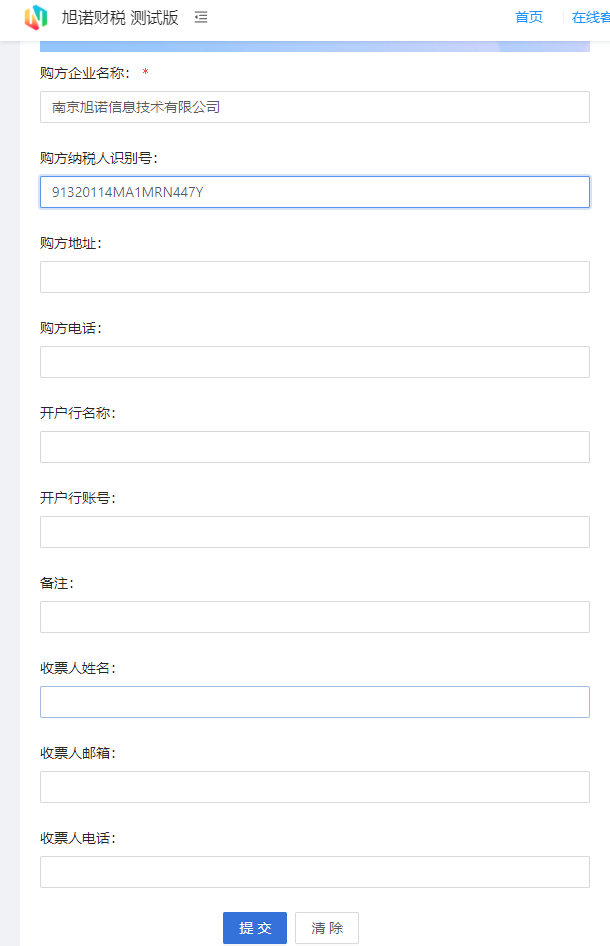Viewport: 610px width, 946px height.
Task: Click the 旭诺财税 colorful logo icon
Action: tap(36, 17)
